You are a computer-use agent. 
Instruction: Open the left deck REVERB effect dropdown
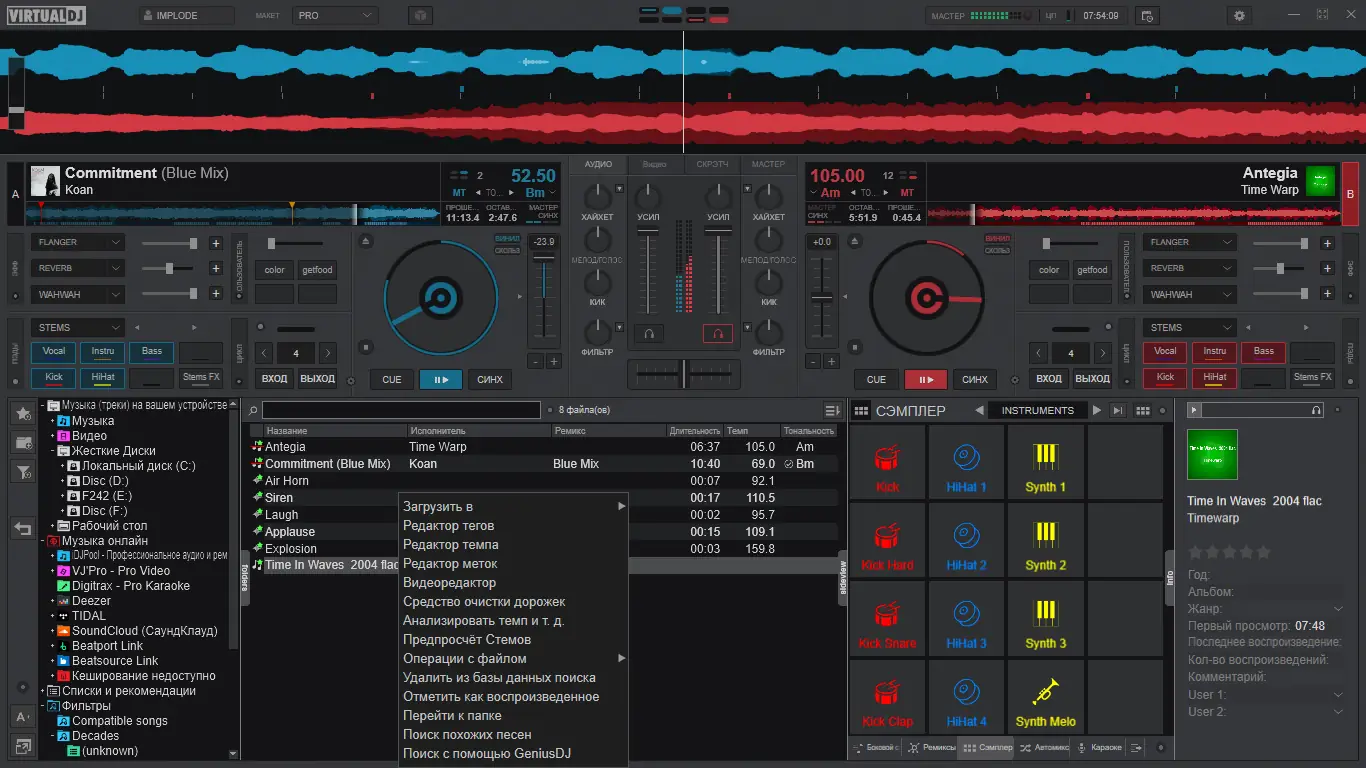pos(77,268)
